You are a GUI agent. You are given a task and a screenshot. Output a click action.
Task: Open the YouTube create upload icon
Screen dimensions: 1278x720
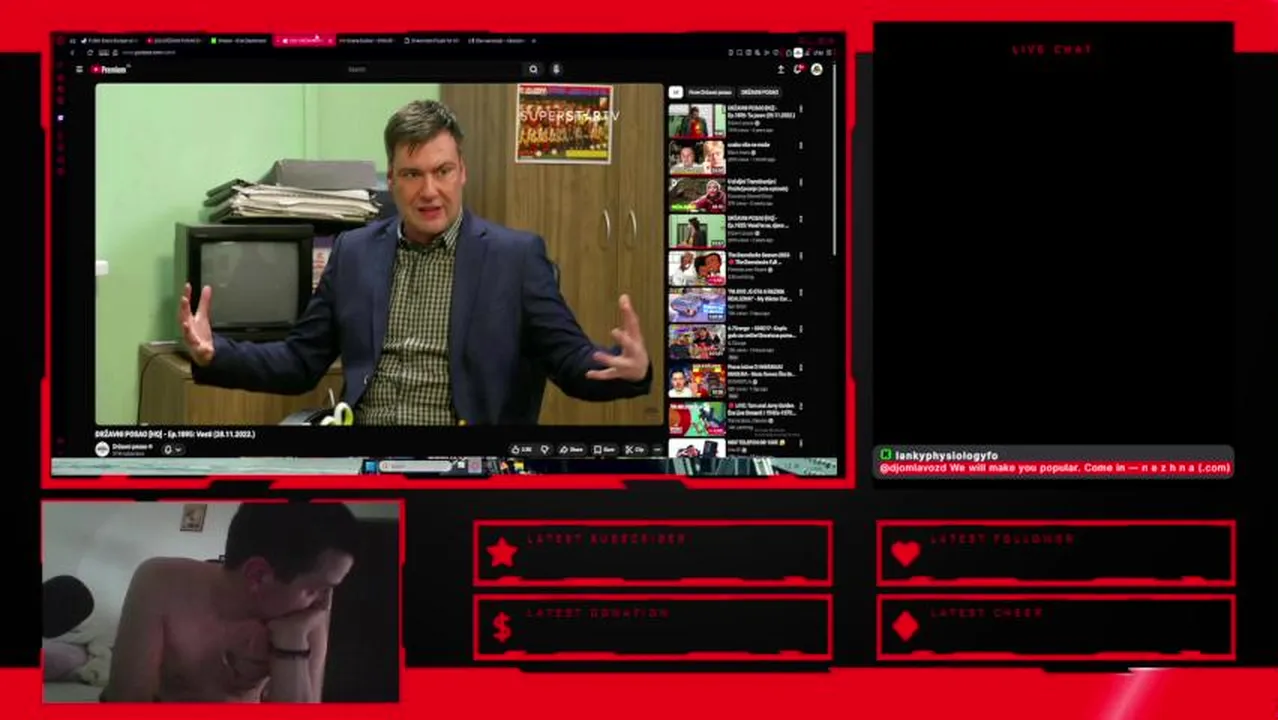780,69
